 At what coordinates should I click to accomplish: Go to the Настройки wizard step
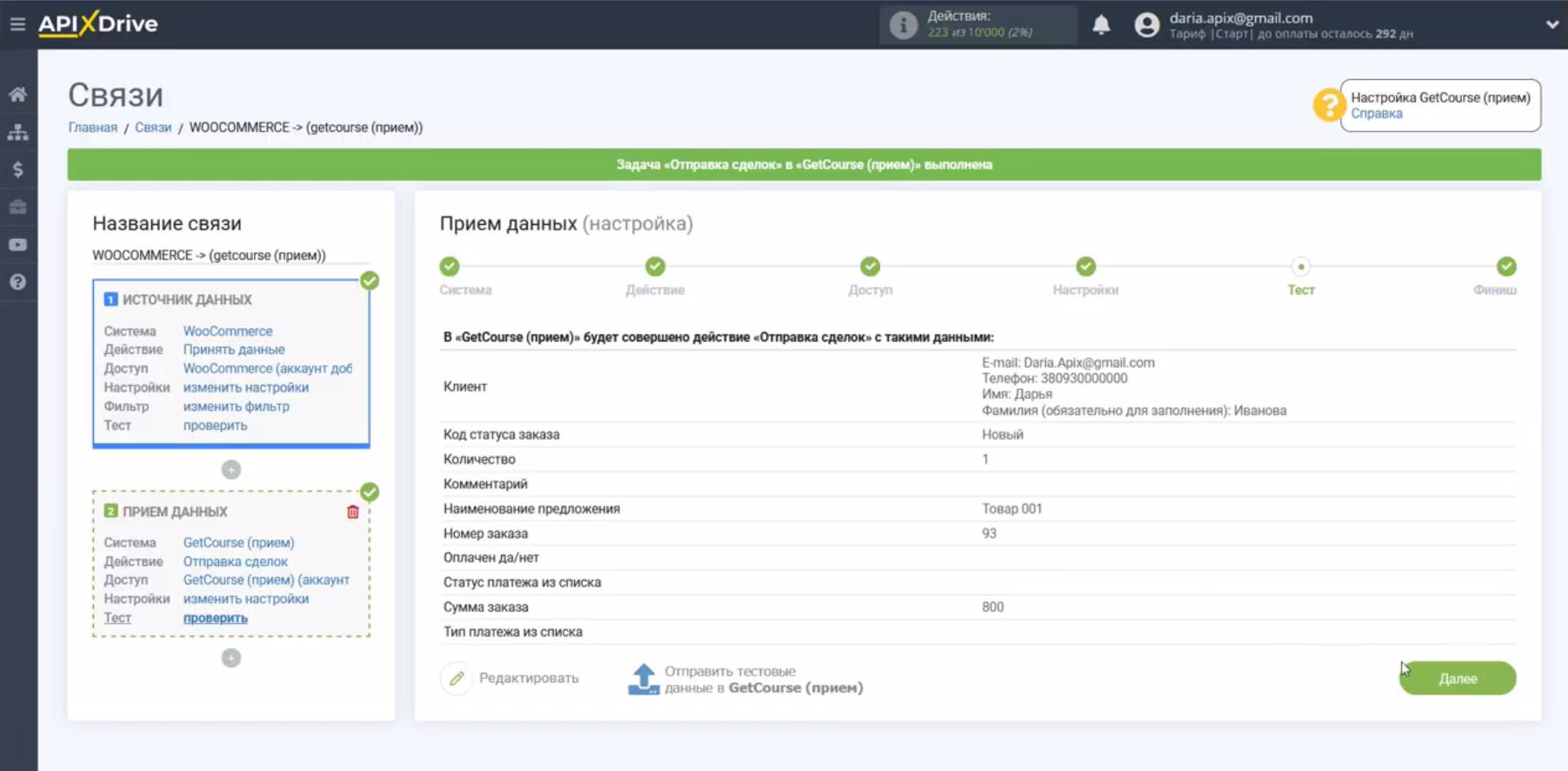coord(1085,267)
